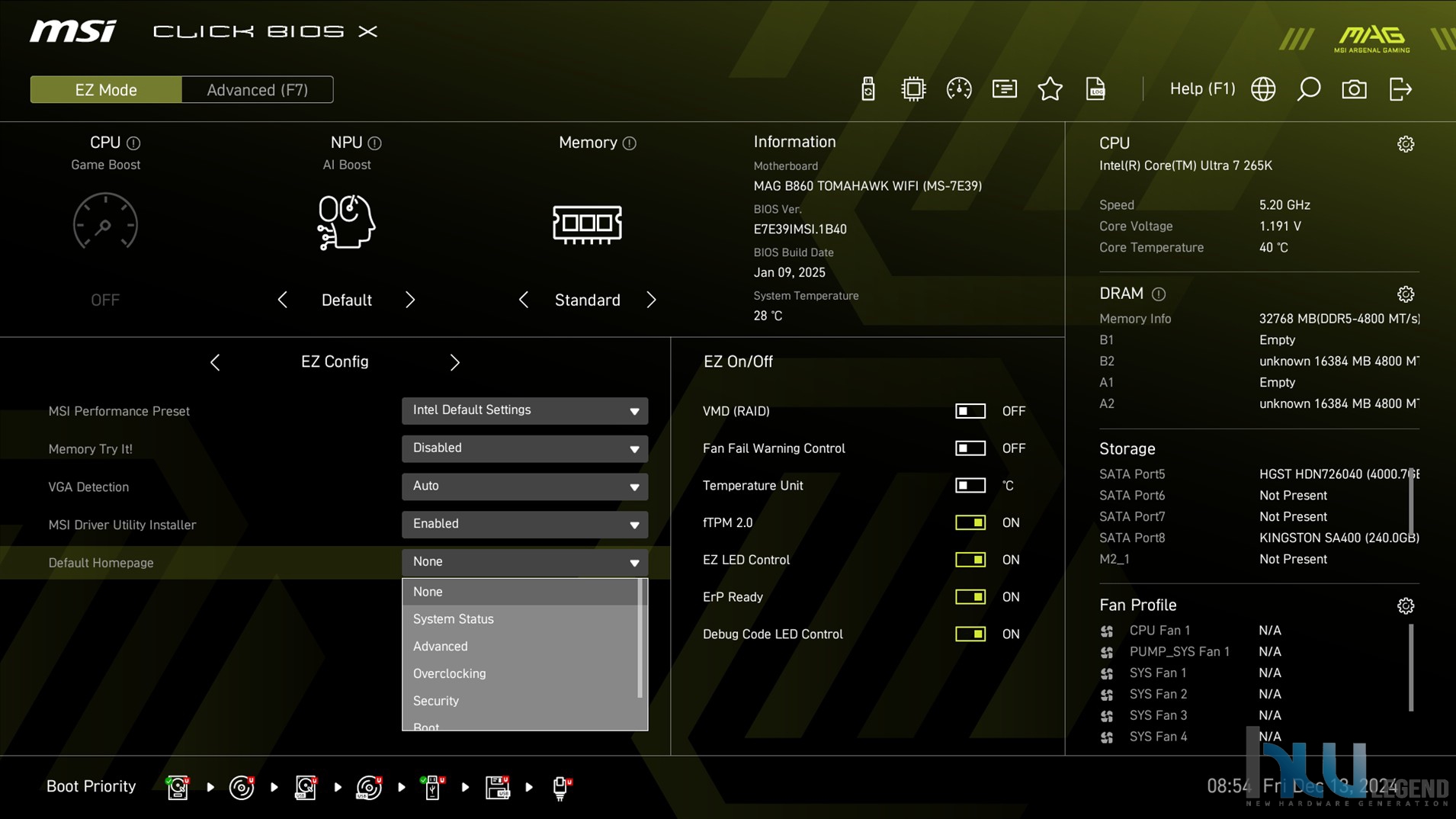This screenshot has height=819, width=1456.
Task: Show info icon next to Memory
Action: click(x=629, y=143)
